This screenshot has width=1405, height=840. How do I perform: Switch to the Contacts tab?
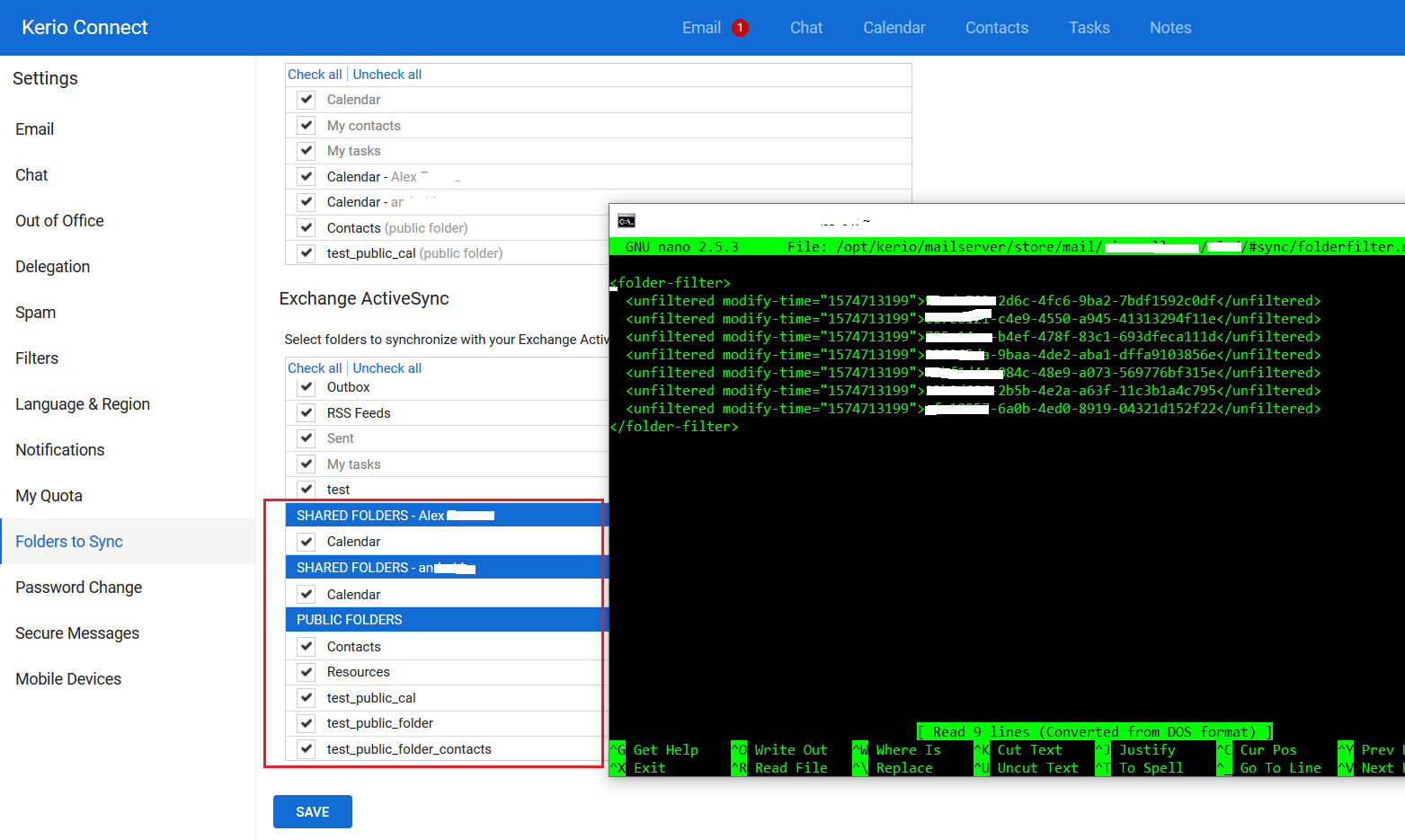[997, 28]
